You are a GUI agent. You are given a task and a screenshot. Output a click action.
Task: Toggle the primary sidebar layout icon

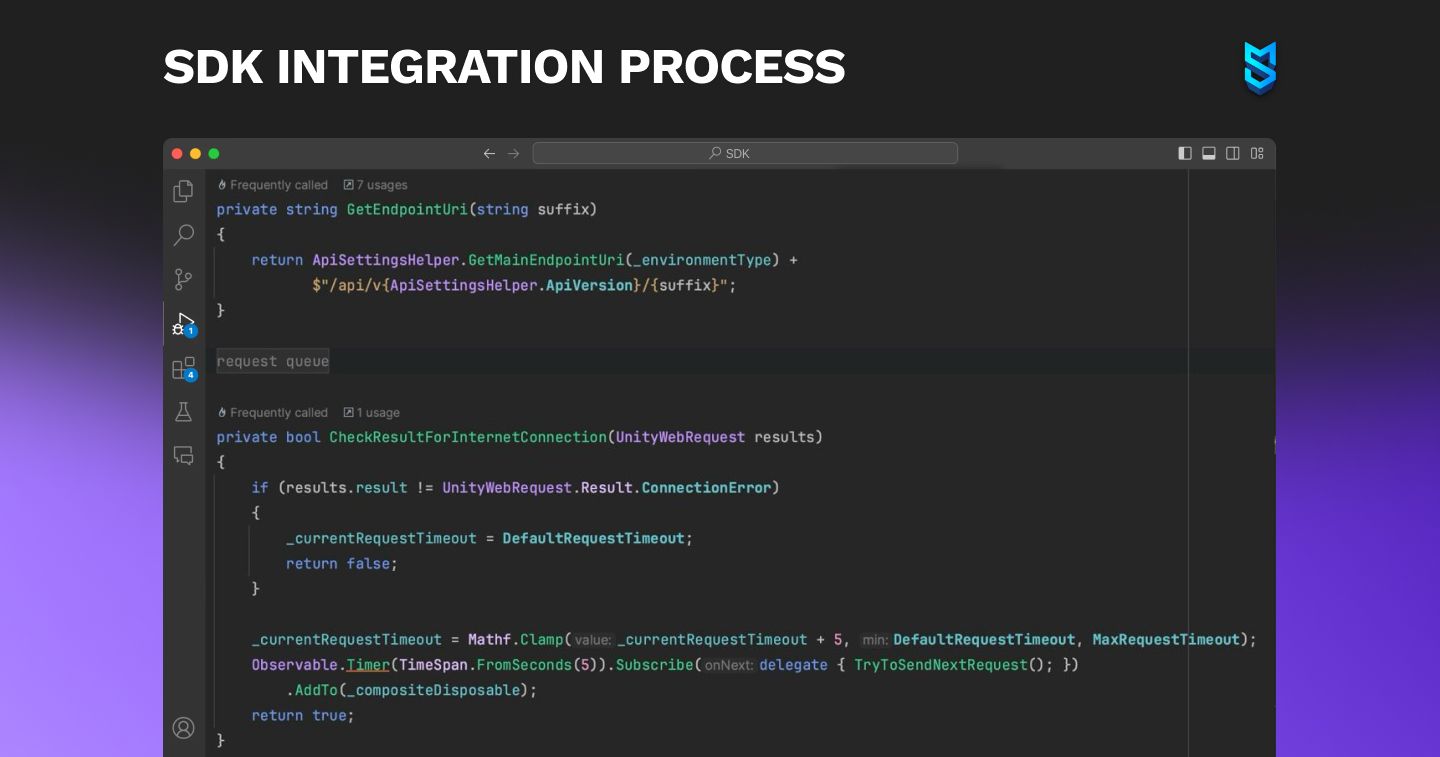pyautogui.click(x=1185, y=153)
